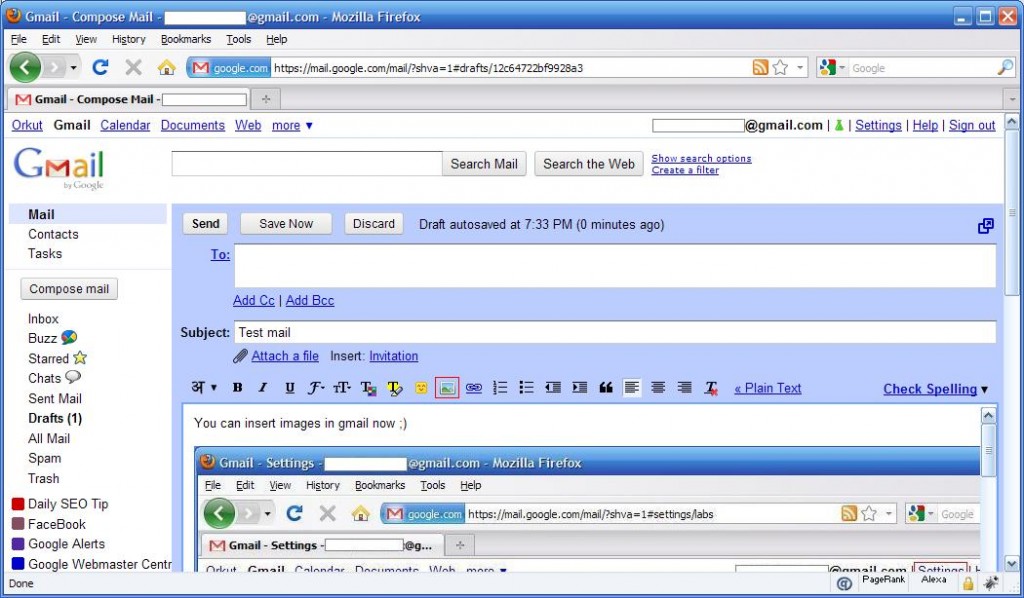Open the Edit menu
This screenshot has width=1024, height=598.
pyautogui.click(x=51, y=39)
